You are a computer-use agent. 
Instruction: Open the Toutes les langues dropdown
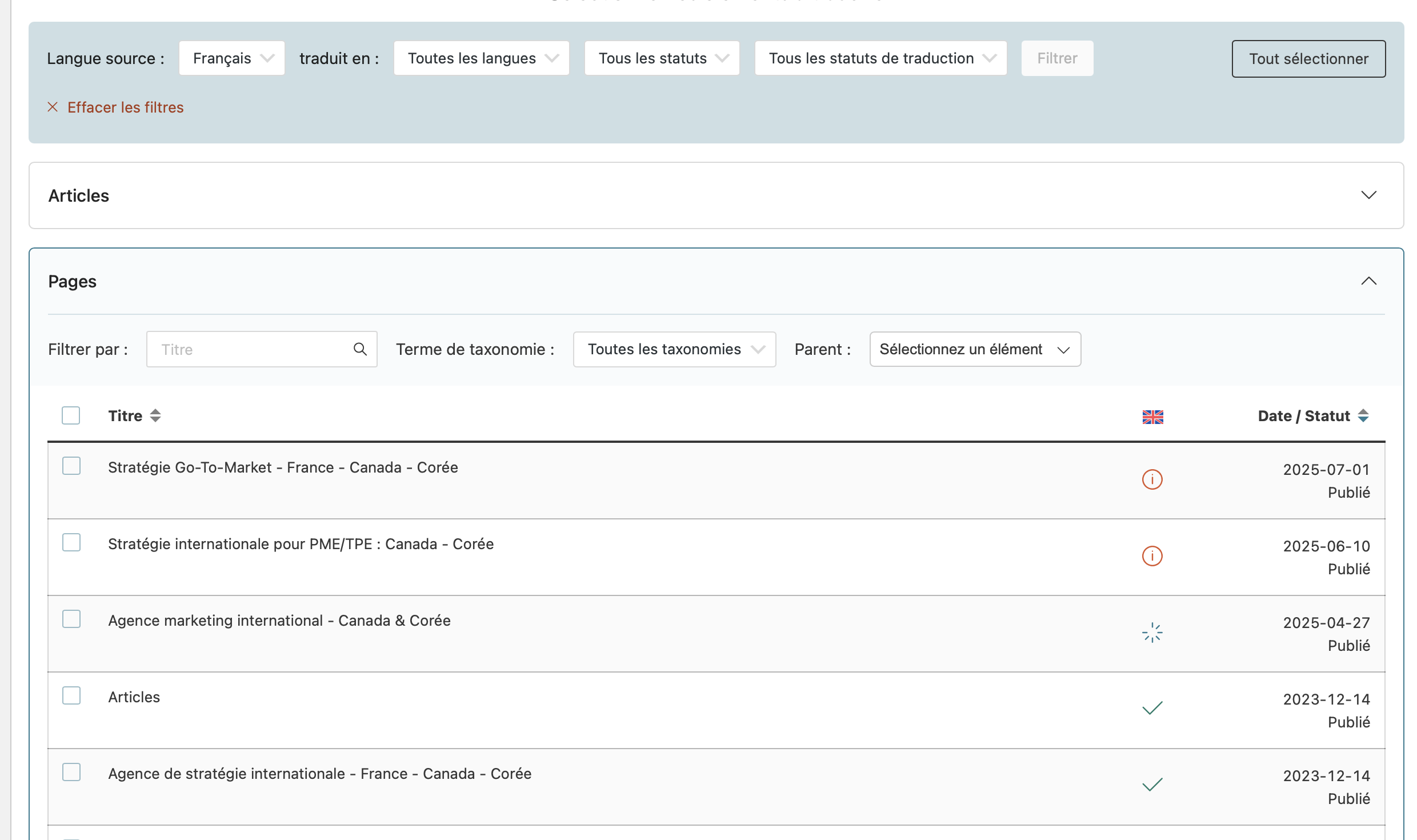click(482, 58)
